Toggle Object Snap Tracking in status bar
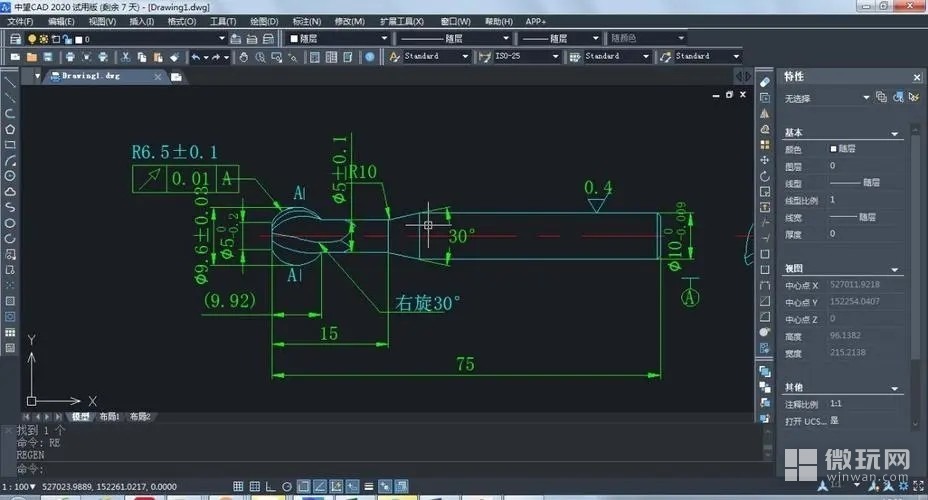The width and height of the screenshot is (928, 500). pos(320,486)
